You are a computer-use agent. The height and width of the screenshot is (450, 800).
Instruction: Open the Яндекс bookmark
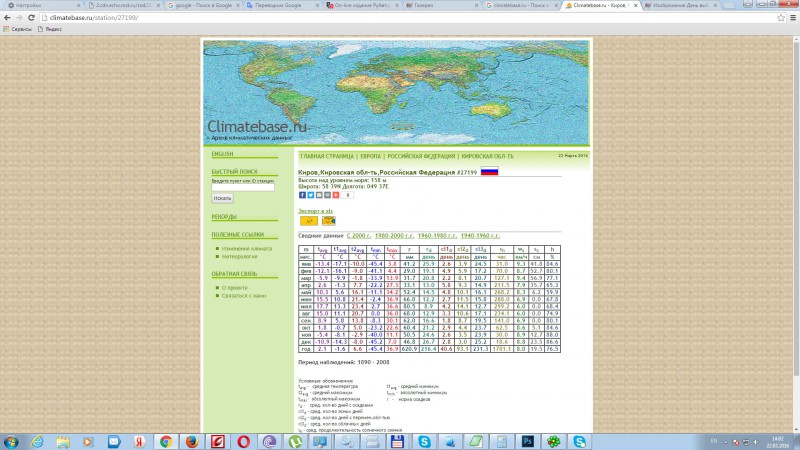[50, 29]
